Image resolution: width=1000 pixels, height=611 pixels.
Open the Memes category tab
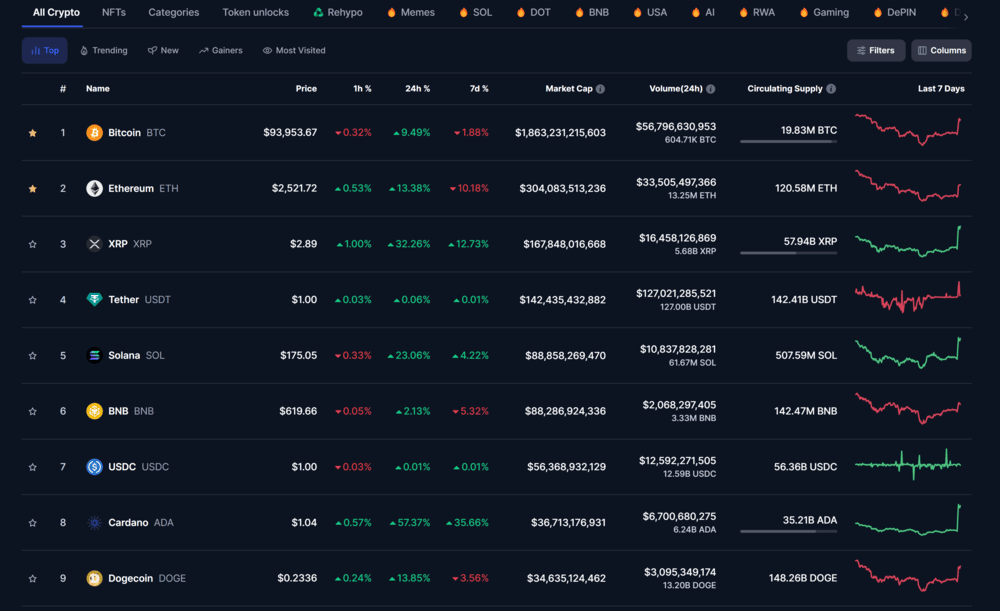tap(411, 12)
